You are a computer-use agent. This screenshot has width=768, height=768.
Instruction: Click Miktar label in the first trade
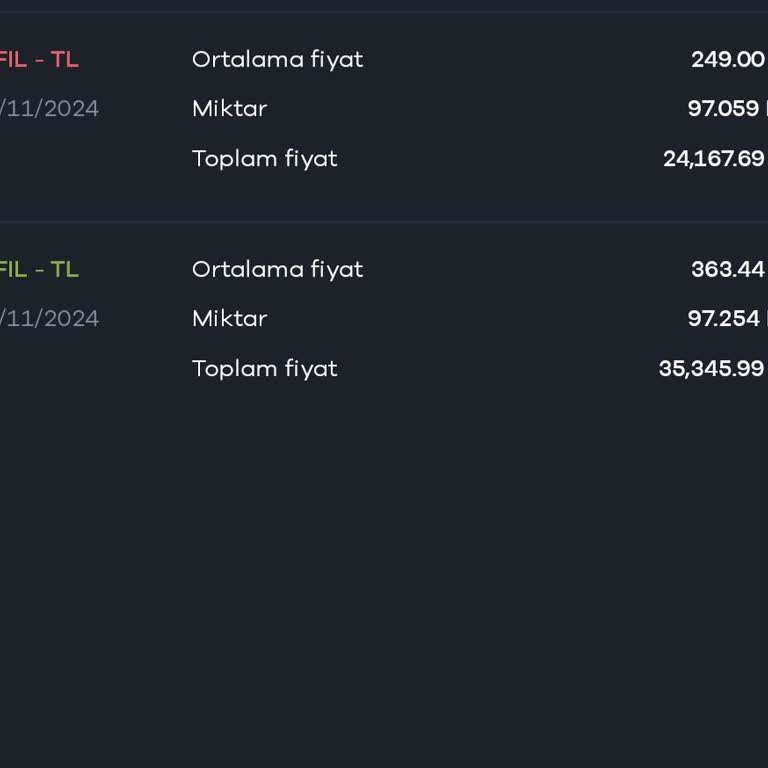pos(229,109)
